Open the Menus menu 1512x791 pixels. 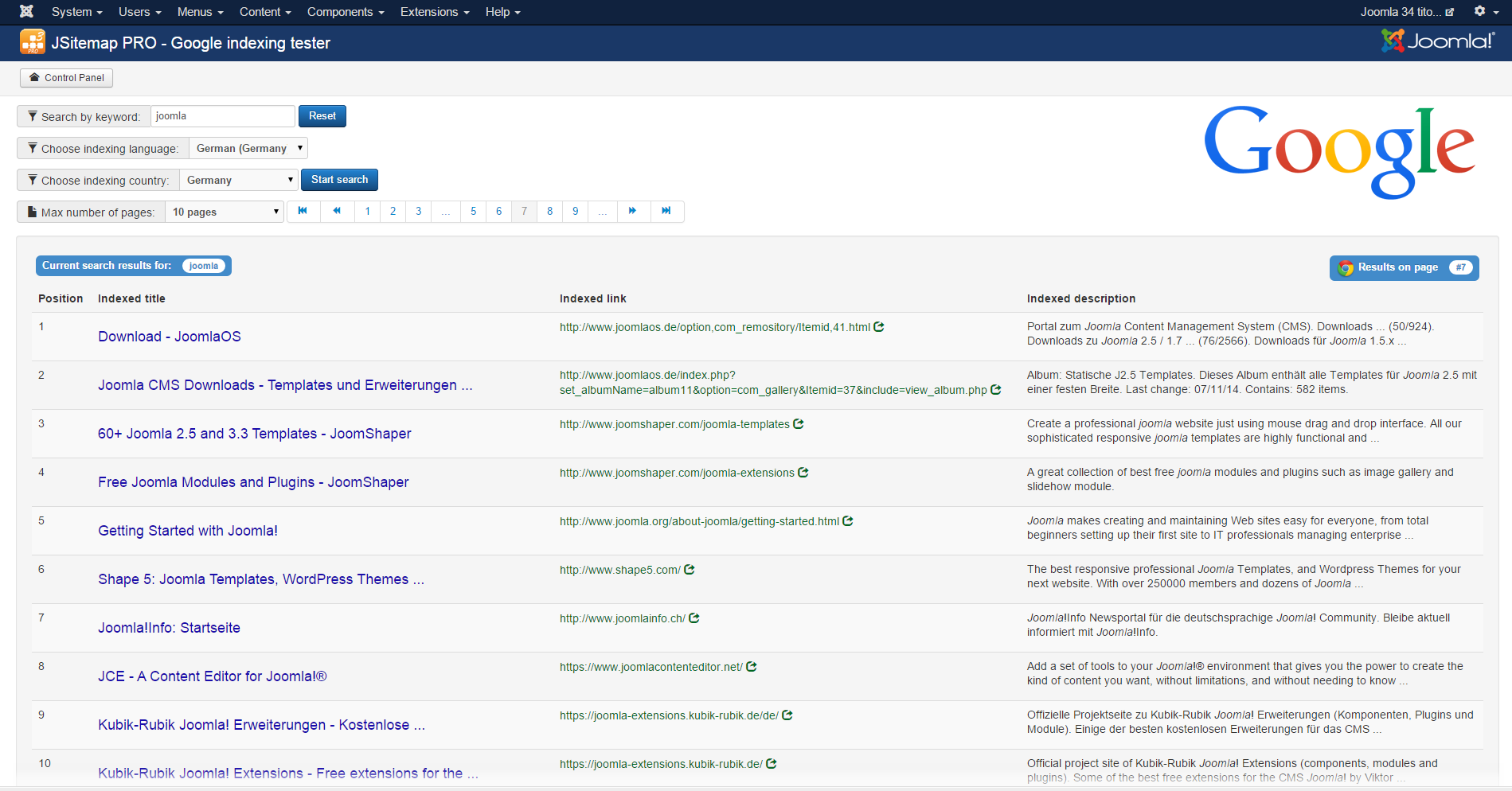200,12
